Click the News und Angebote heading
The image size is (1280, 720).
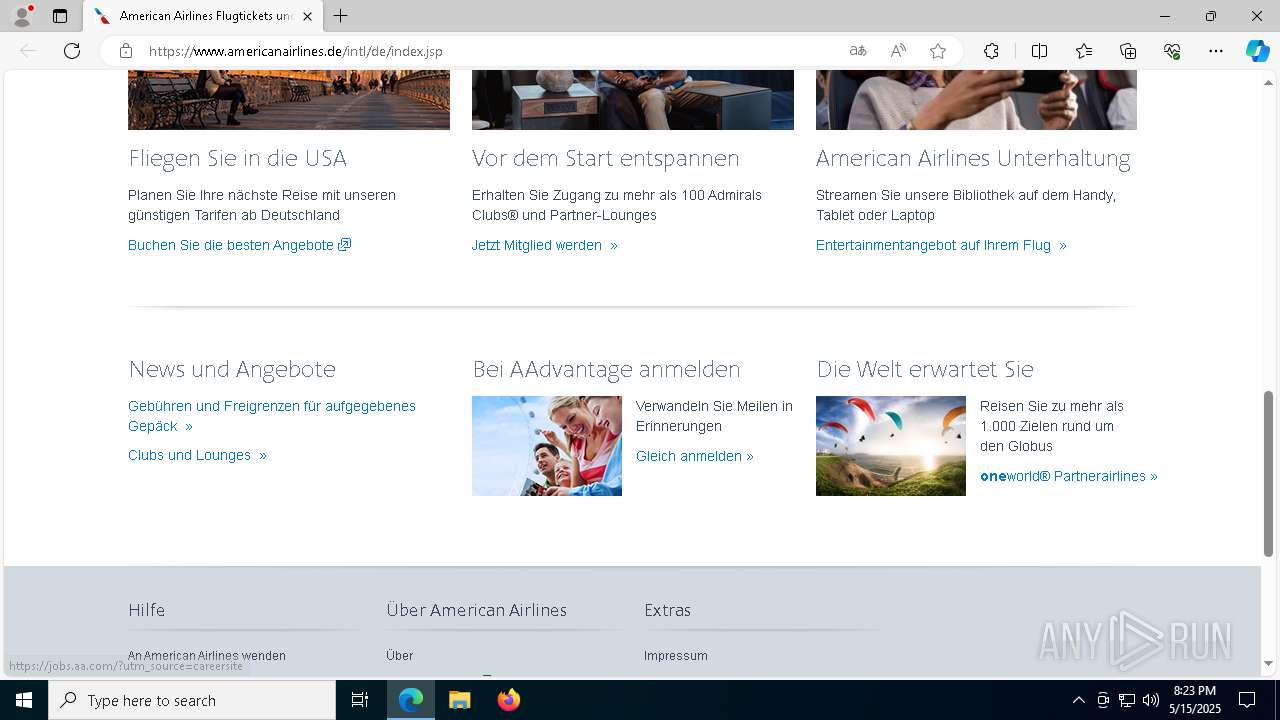(232, 369)
